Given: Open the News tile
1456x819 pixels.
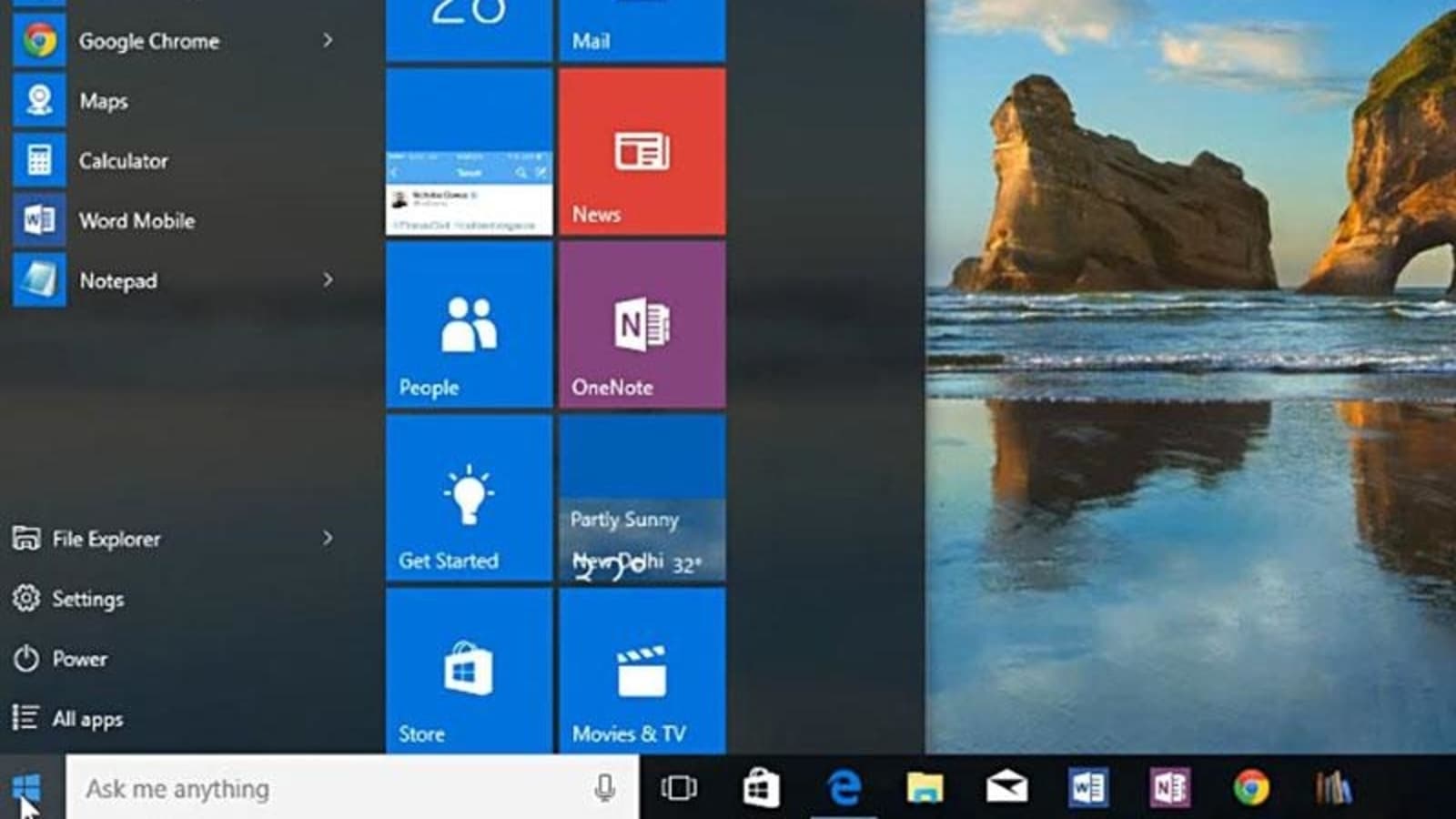Looking at the screenshot, I should pos(642,152).
